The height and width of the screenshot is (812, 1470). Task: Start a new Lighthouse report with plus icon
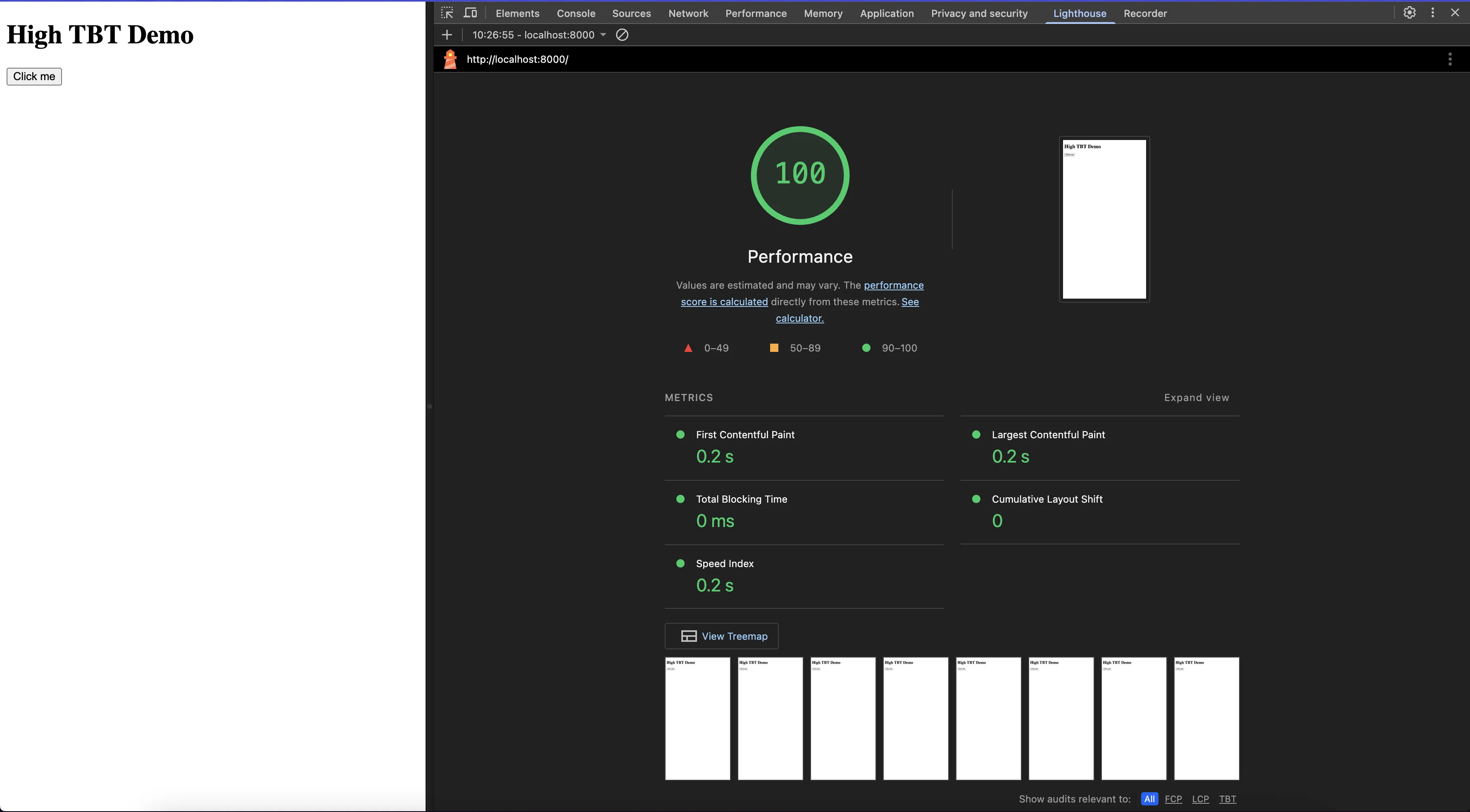pos(447,34)
